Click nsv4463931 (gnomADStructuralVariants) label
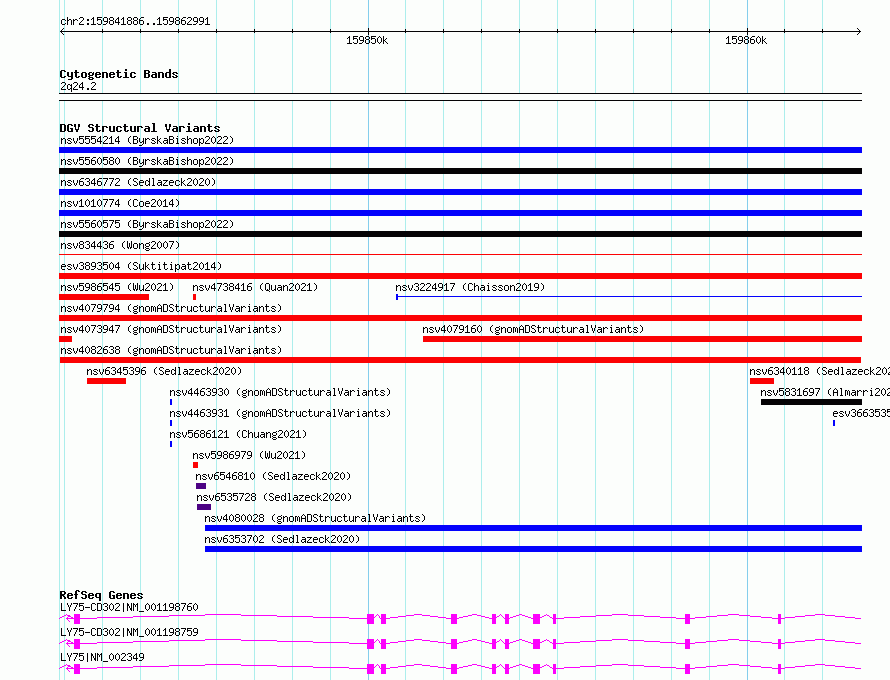890x680 pixels. [x=280, y=413]
